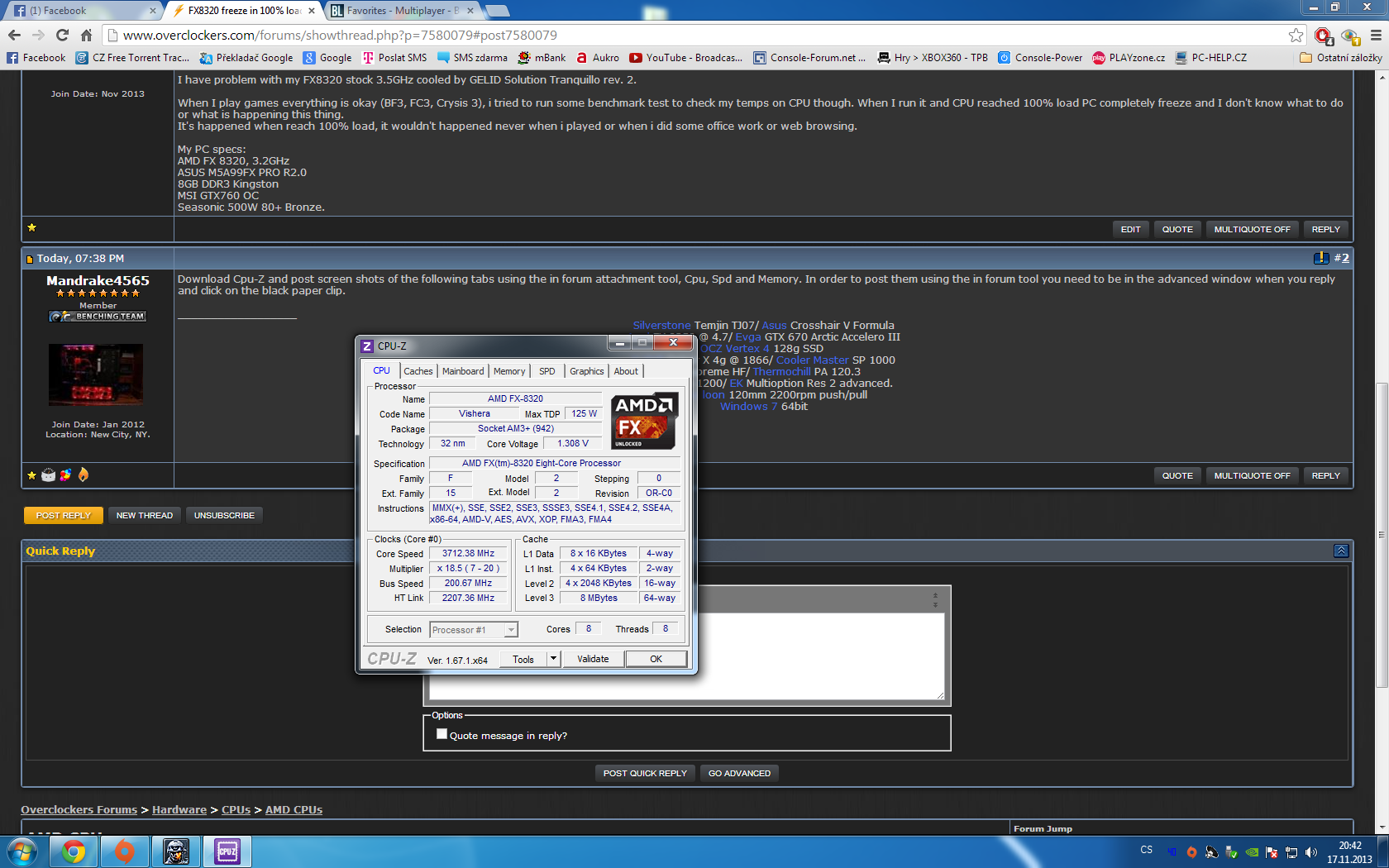Click the network tray icon
This screenshot has width=1389, height=868.
(1291, 852)
